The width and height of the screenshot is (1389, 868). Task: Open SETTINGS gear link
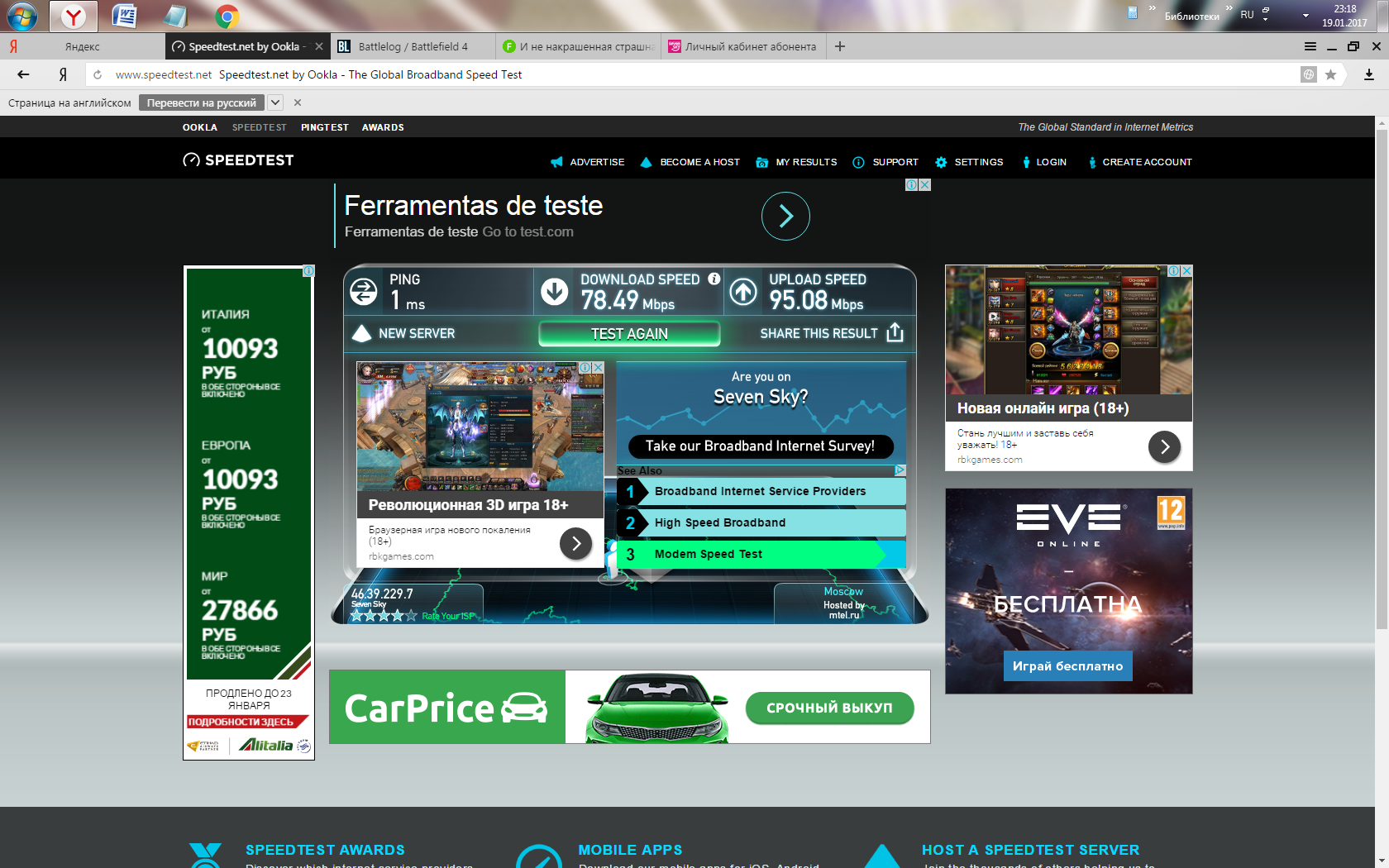point(969,162)
